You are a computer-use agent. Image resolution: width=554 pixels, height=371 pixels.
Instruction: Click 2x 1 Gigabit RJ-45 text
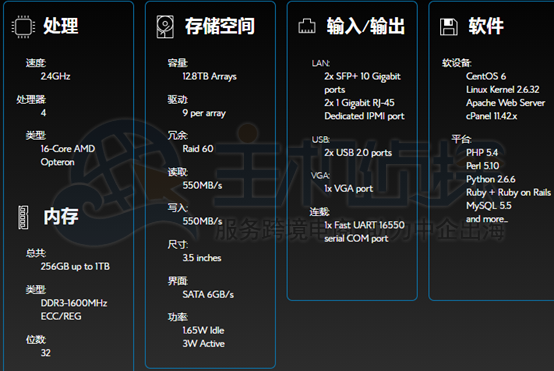point(359,103)
